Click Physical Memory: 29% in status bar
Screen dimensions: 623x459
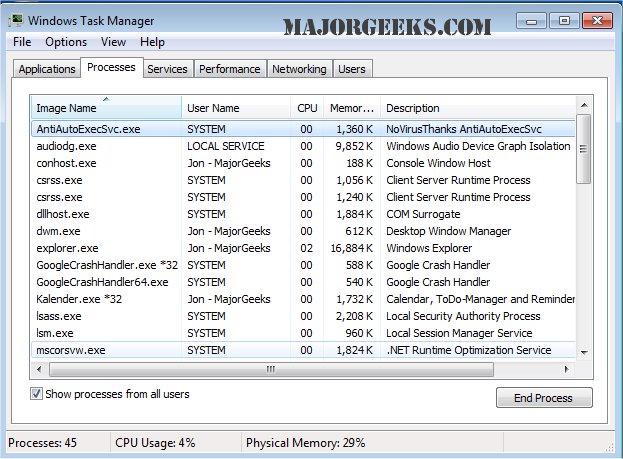(x=306, y=443)
